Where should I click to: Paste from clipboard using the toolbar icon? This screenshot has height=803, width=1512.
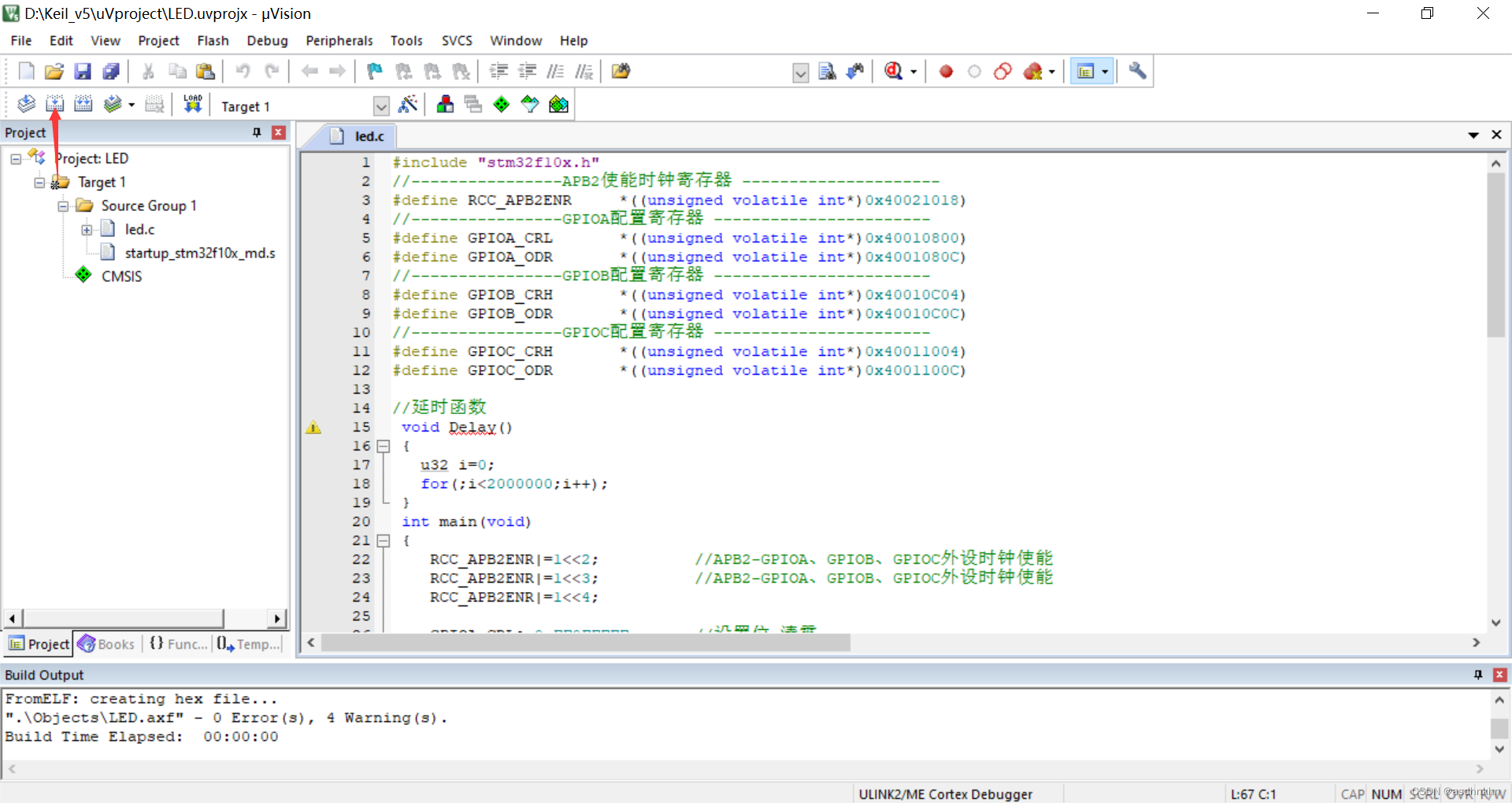click(206, 72)
